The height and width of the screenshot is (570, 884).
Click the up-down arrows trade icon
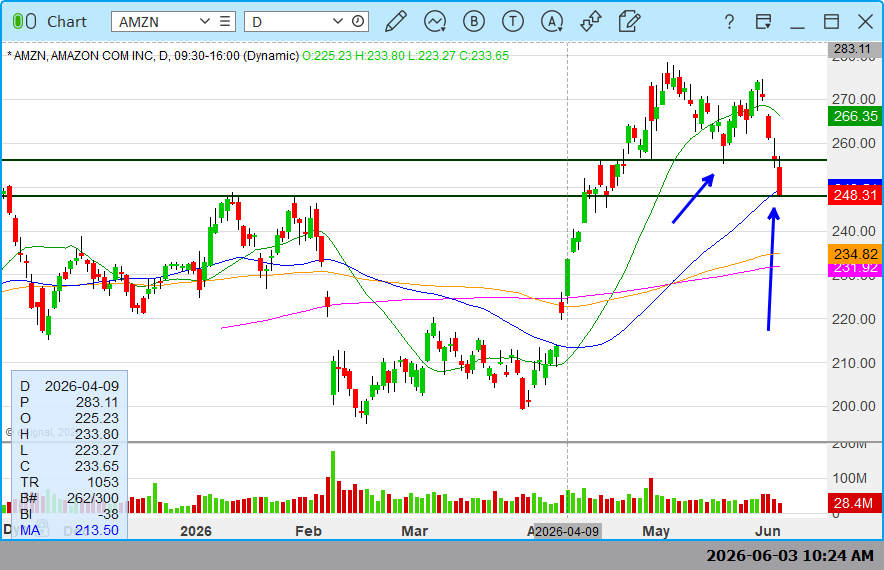591,21
